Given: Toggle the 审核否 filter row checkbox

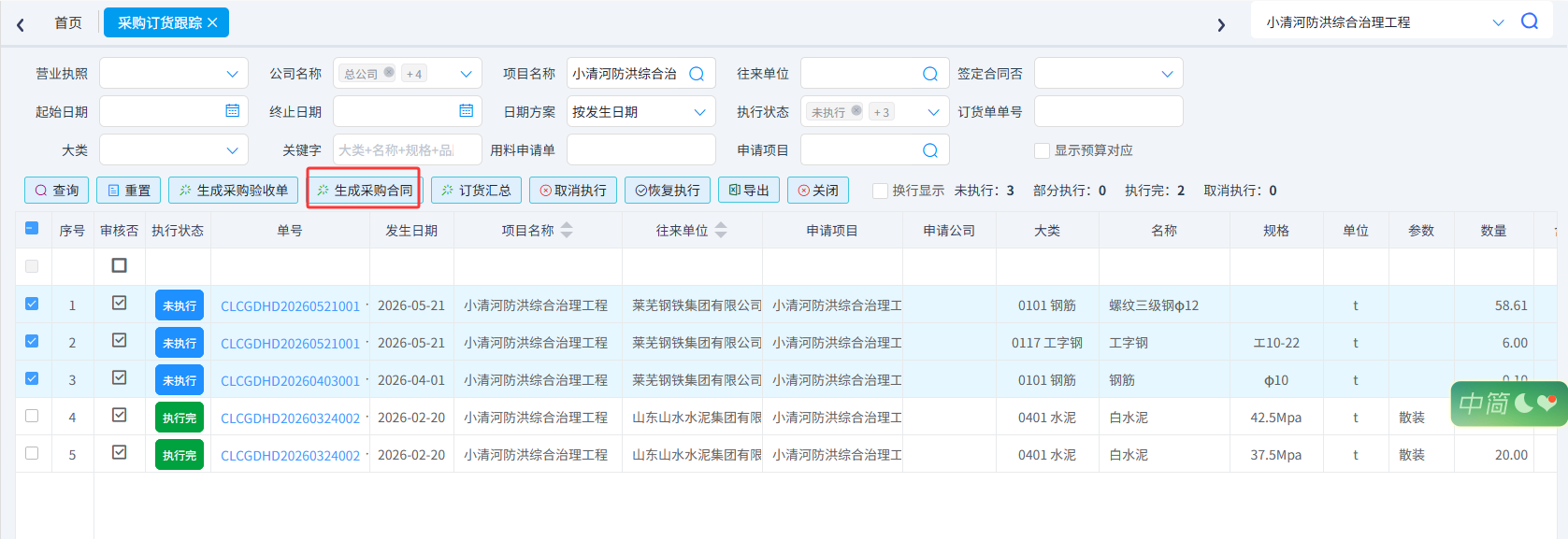Looking at the screenshot, I should tap(120, 265).
